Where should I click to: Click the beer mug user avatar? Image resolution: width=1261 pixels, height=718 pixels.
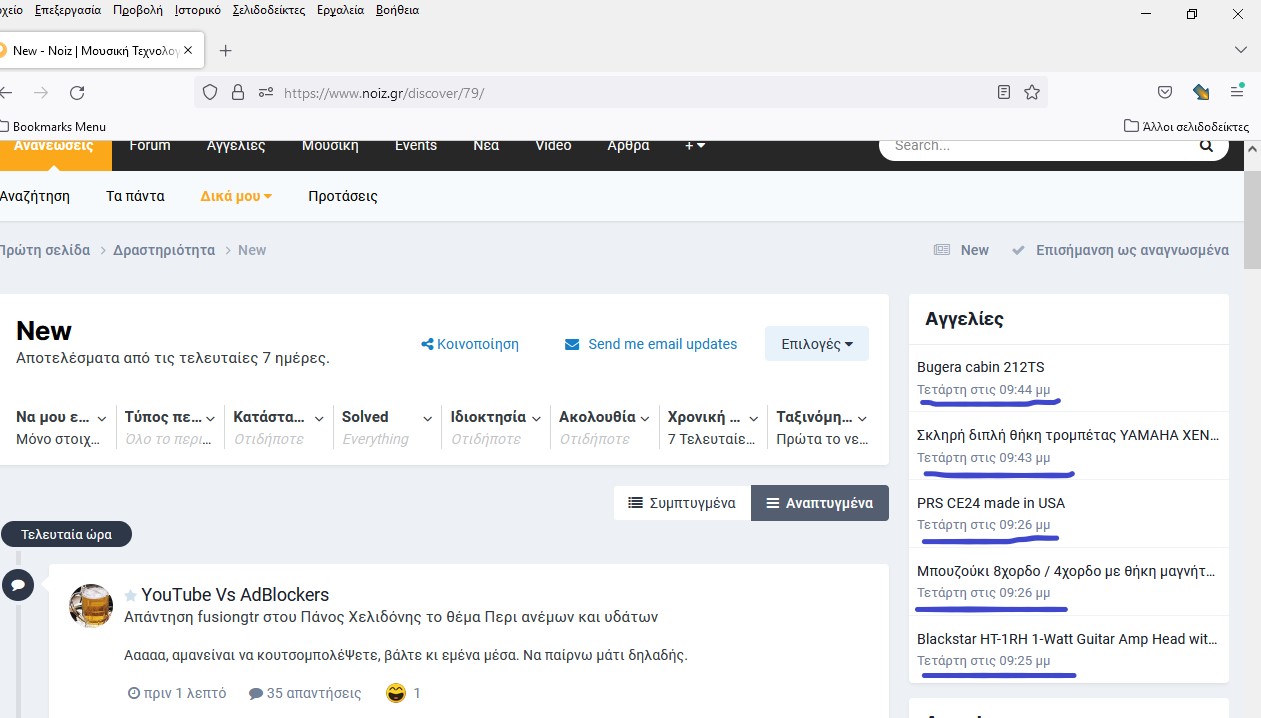(x=90, y=606)
